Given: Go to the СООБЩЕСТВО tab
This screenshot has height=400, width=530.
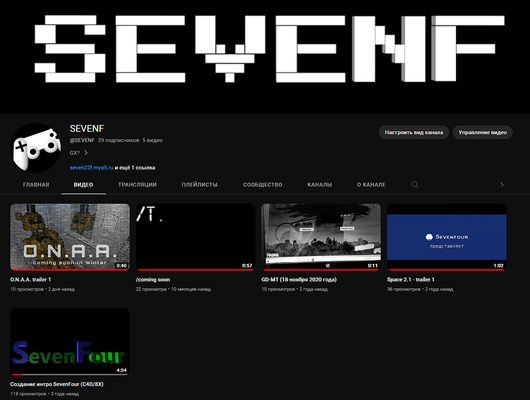Looking at the screenshot, I should pyautogui.click(x=262, y=185).
